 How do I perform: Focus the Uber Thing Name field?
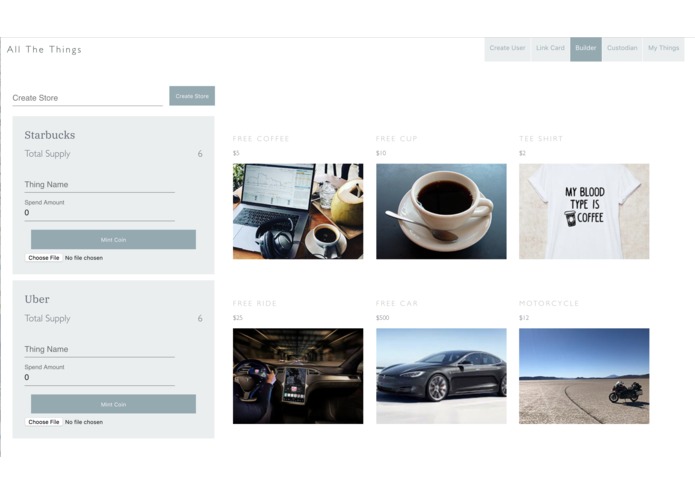(99, 350)
